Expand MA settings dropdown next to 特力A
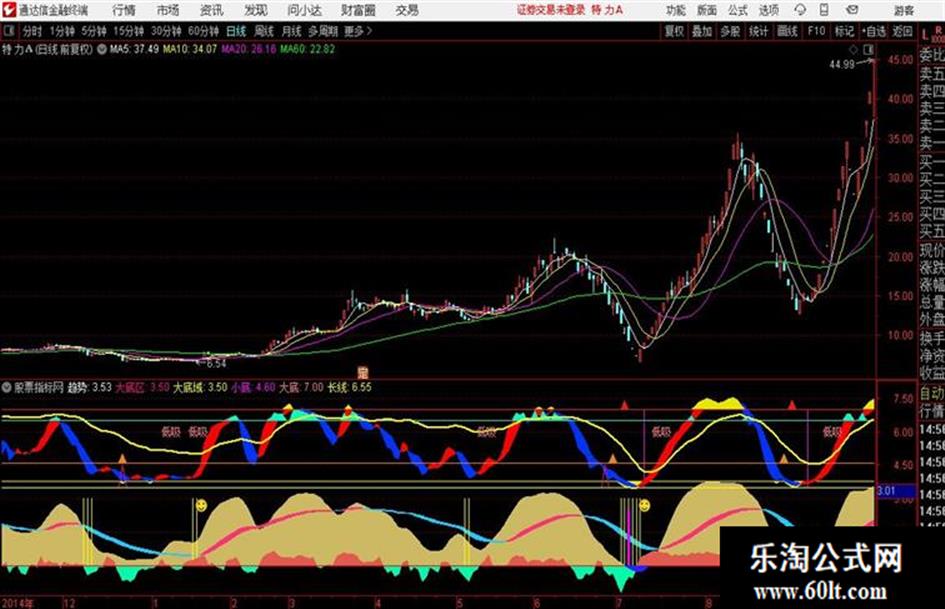This screenshot has width=945, height=609. pos(102,49)
